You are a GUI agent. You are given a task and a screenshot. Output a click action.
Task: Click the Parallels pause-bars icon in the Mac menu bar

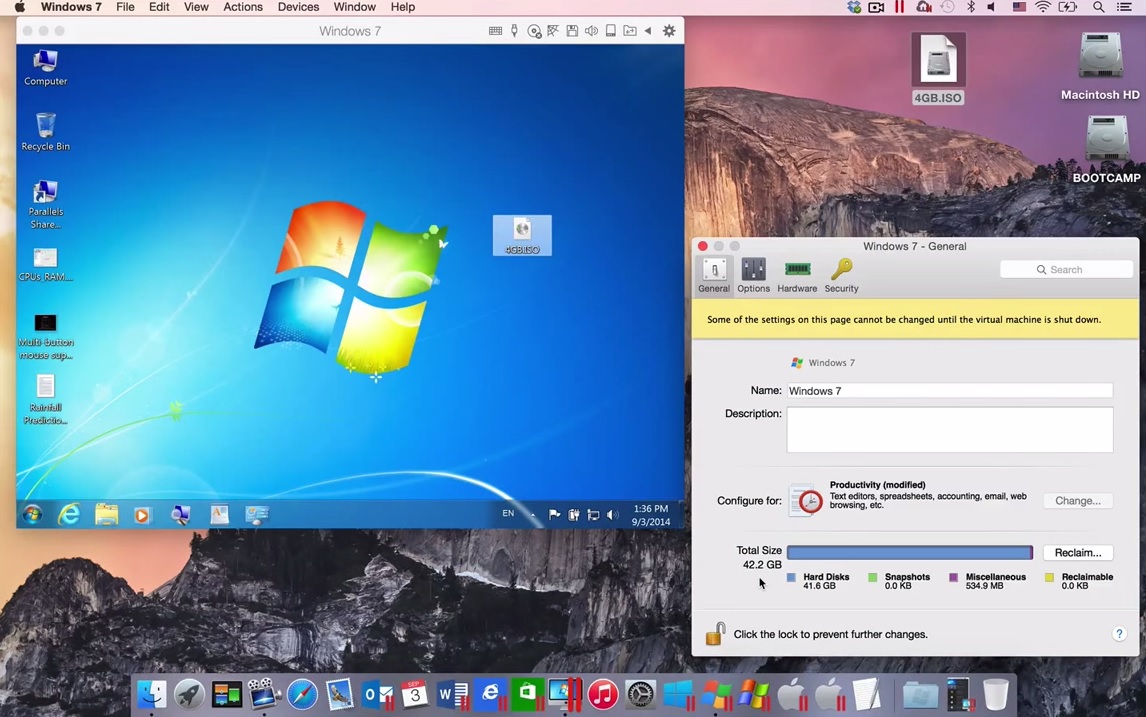899,7
